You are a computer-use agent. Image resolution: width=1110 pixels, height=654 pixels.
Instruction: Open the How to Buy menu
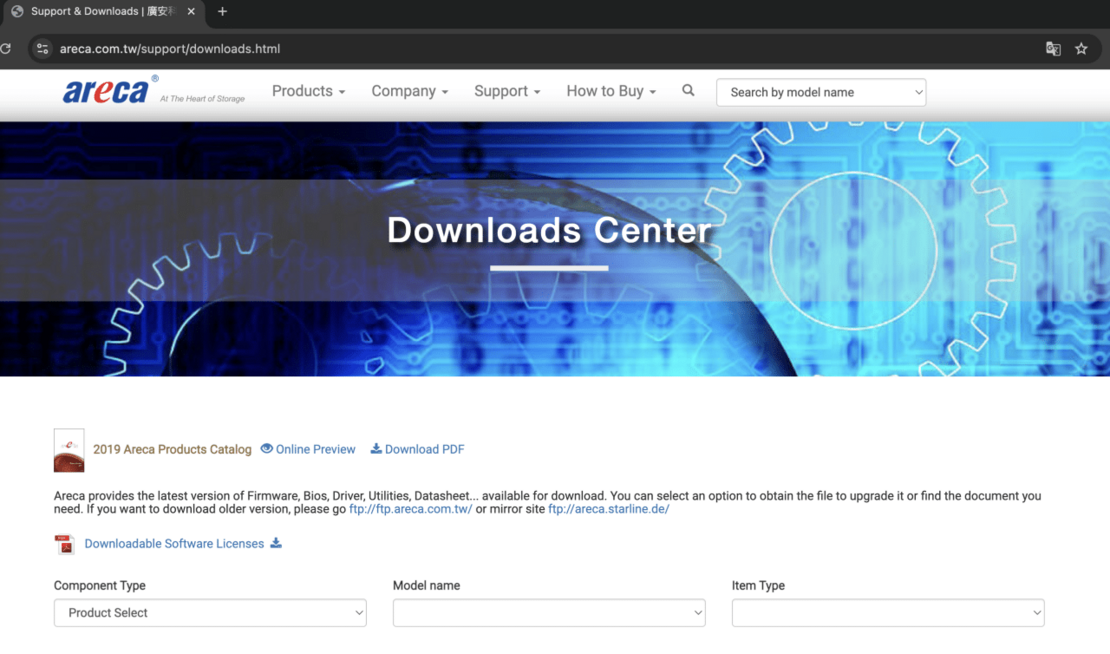[x=611, y=91]
